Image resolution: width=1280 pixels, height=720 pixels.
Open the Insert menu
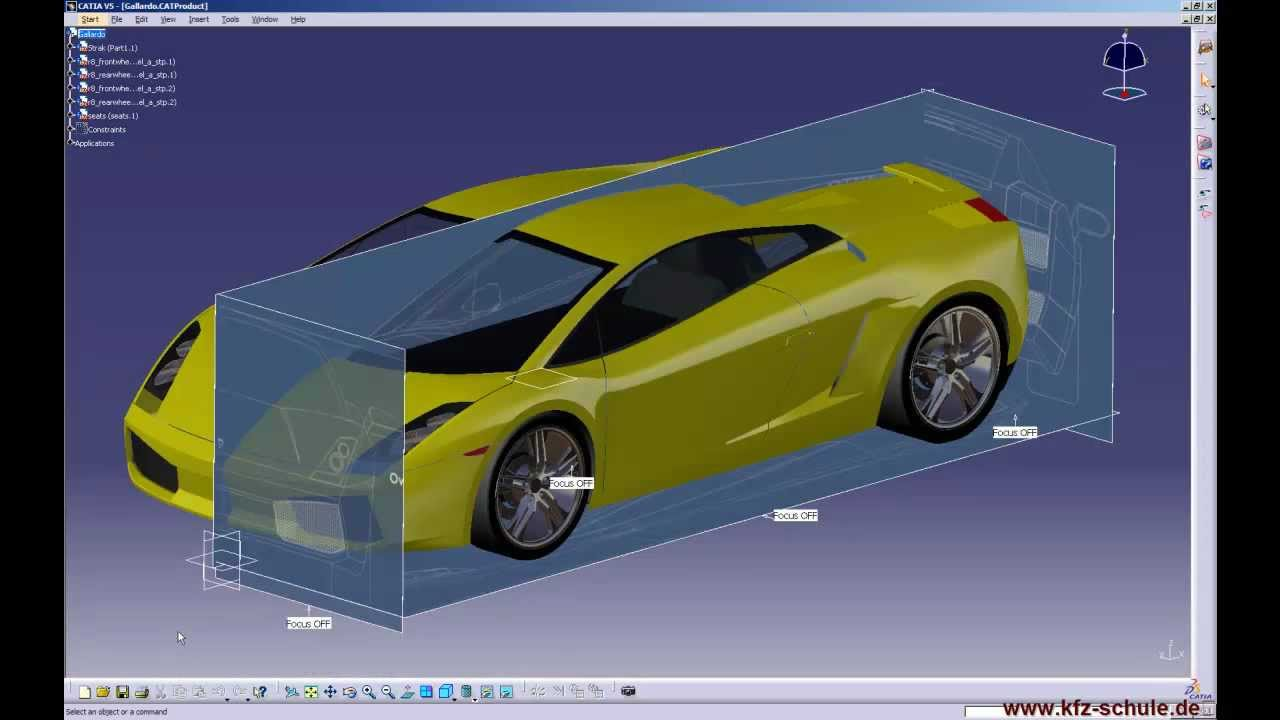[199, 19]
